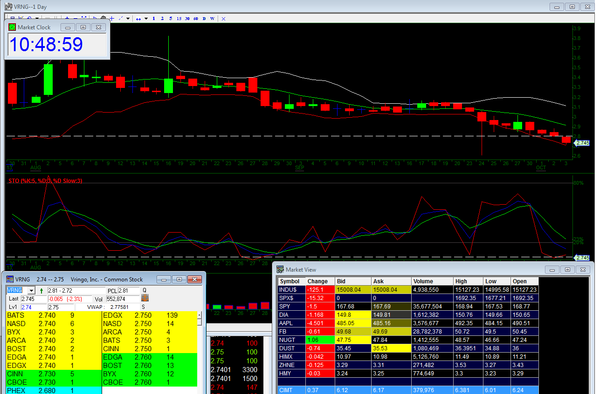
Task: Switch chart to 2-minute interval
Action: [x=162, y=18]
